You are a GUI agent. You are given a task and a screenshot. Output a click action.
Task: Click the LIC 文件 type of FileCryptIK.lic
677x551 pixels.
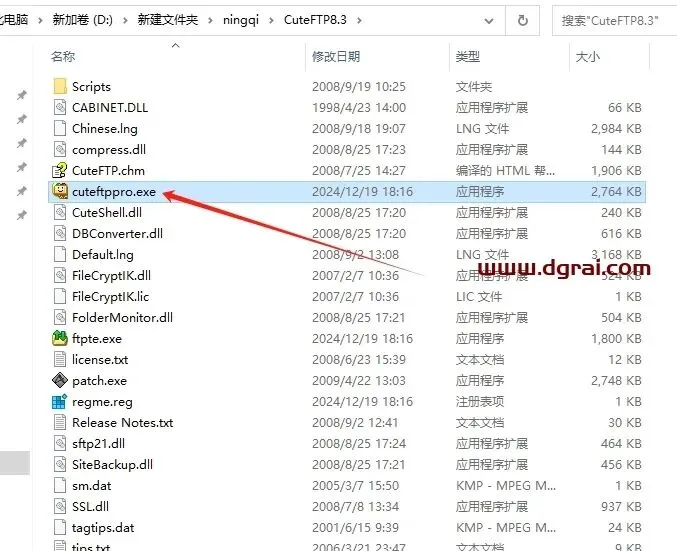[479, 297]
